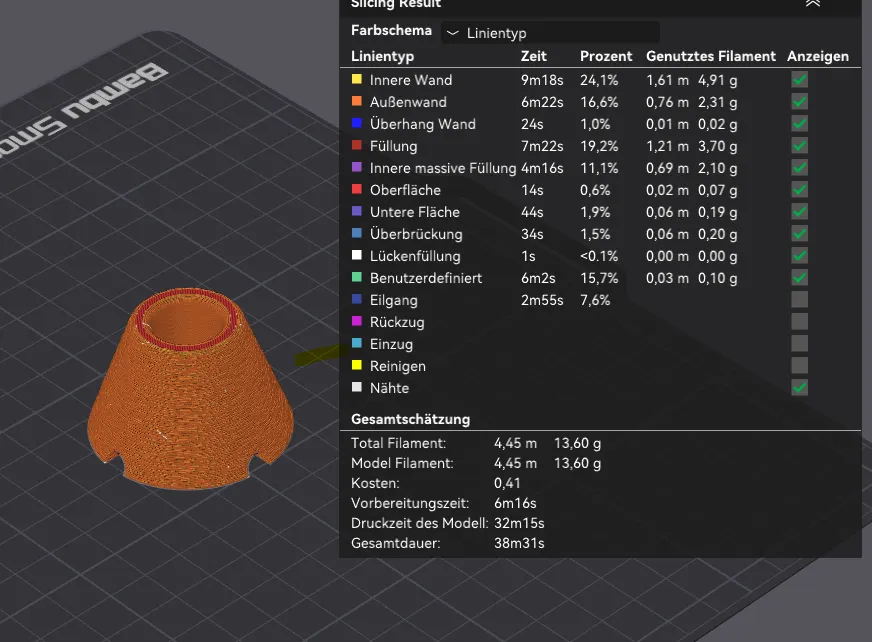Viewport: 872px width, 642px height.
Task: Select the Außenwand row label
Action: pos(408,102)
